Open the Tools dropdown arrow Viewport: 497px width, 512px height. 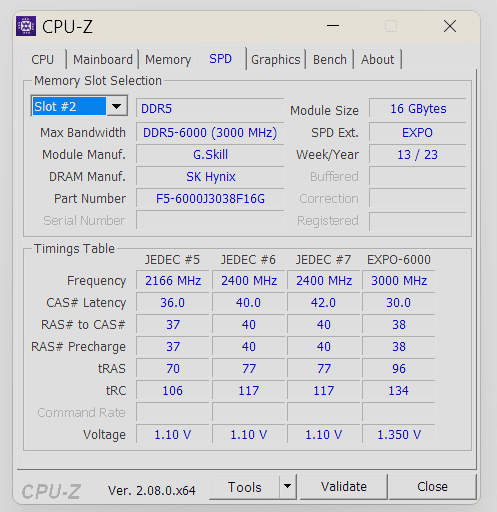tap(287, 486)
